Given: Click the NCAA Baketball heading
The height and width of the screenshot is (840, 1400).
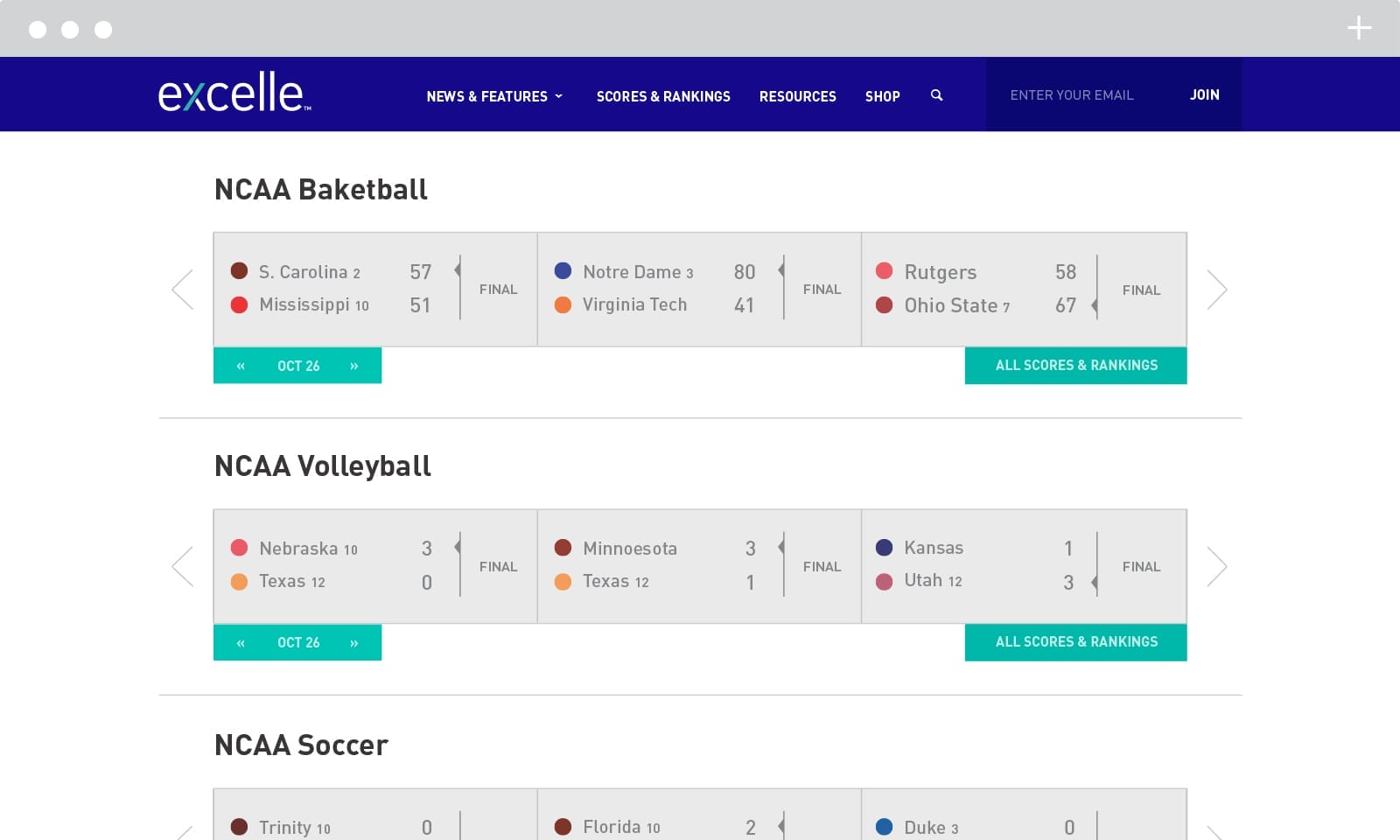Looking at the screenshot, I should click(320, 190).
